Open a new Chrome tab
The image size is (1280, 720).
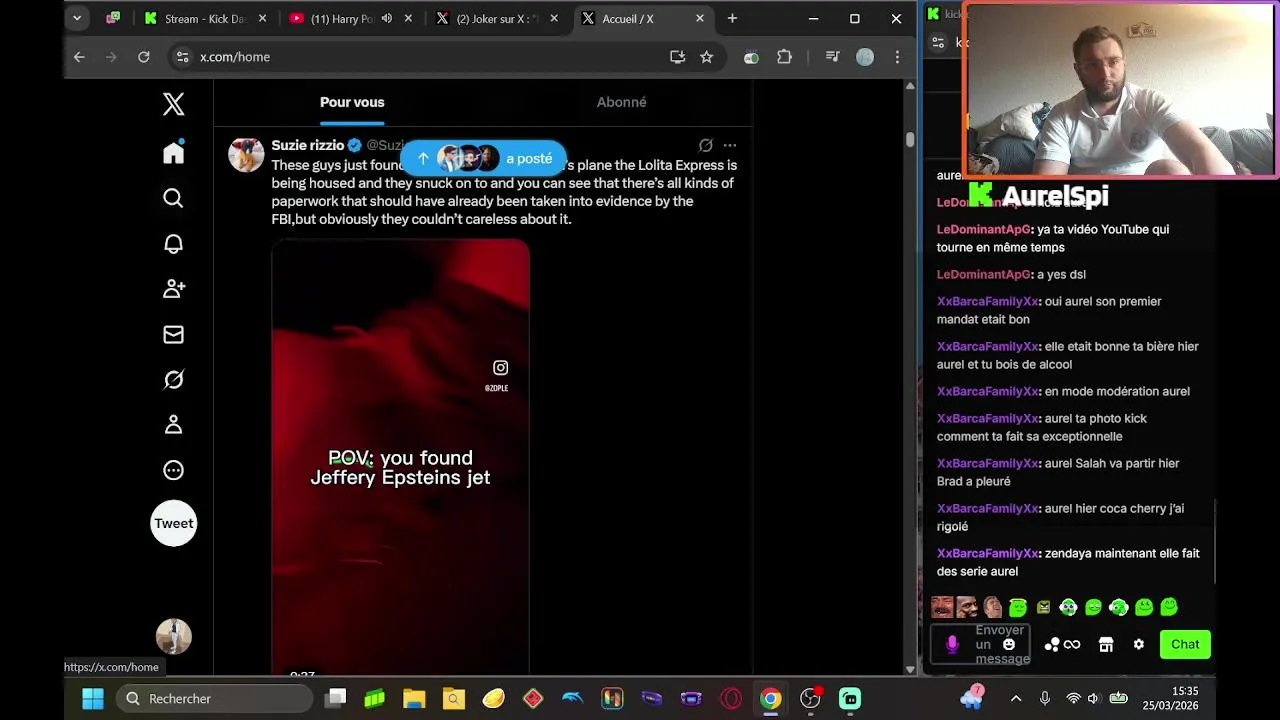[732, 18]
